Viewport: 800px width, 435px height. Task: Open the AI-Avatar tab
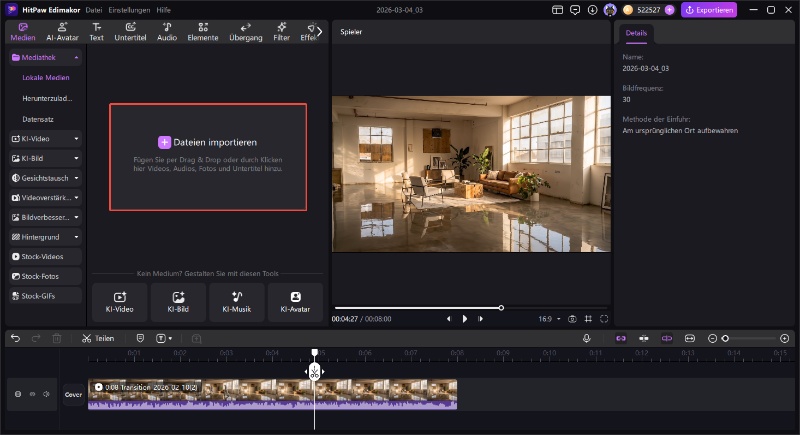pyautogui.click(x=62, y=32)
